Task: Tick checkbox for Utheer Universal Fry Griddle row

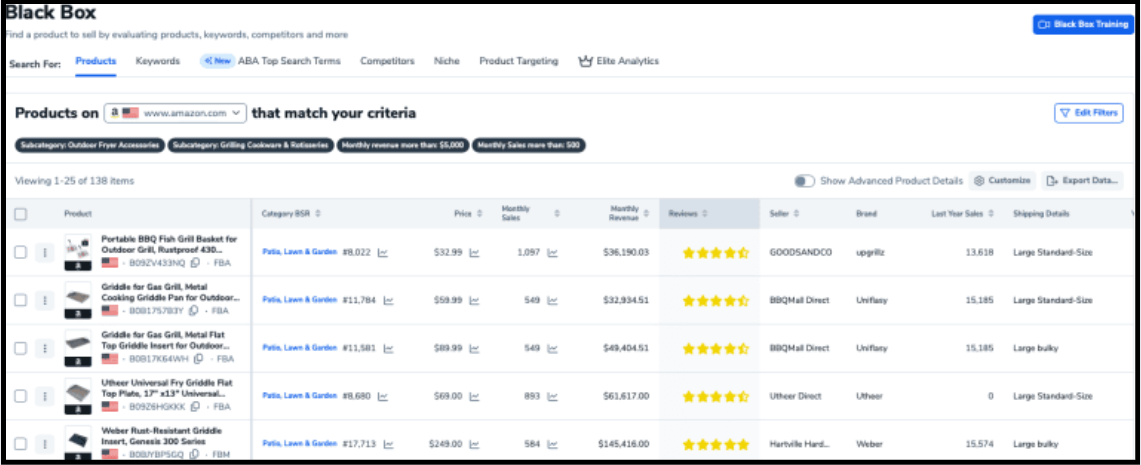Action: (x=21, y=396)
